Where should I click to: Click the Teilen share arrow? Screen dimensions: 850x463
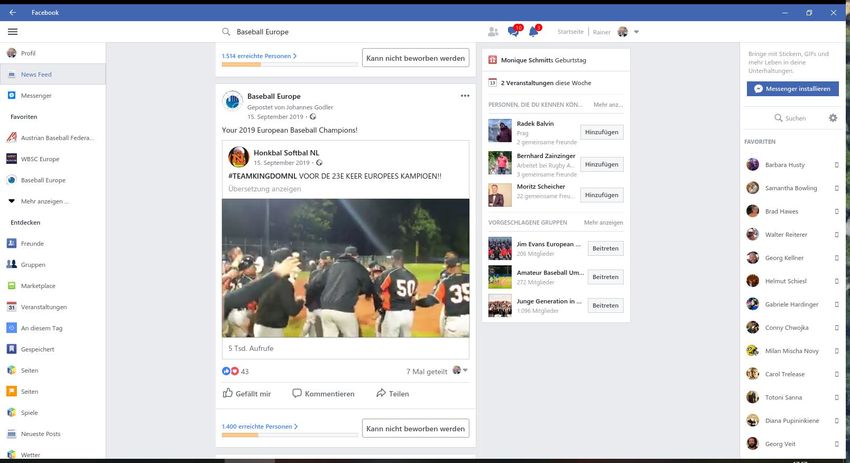pos(392,394)
